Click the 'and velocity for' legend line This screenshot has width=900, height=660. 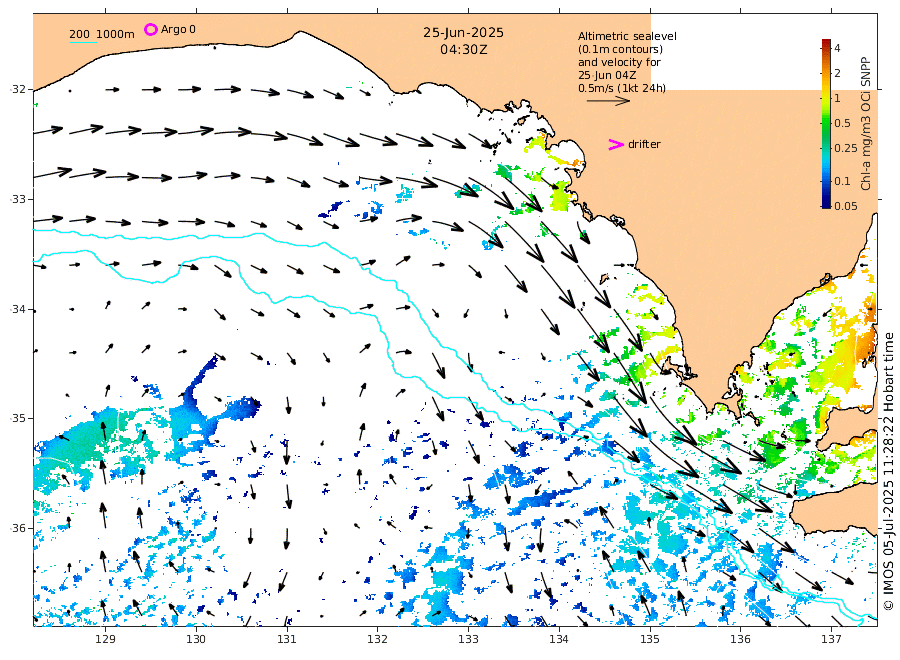pyautogui.click(x=619, y=62)
